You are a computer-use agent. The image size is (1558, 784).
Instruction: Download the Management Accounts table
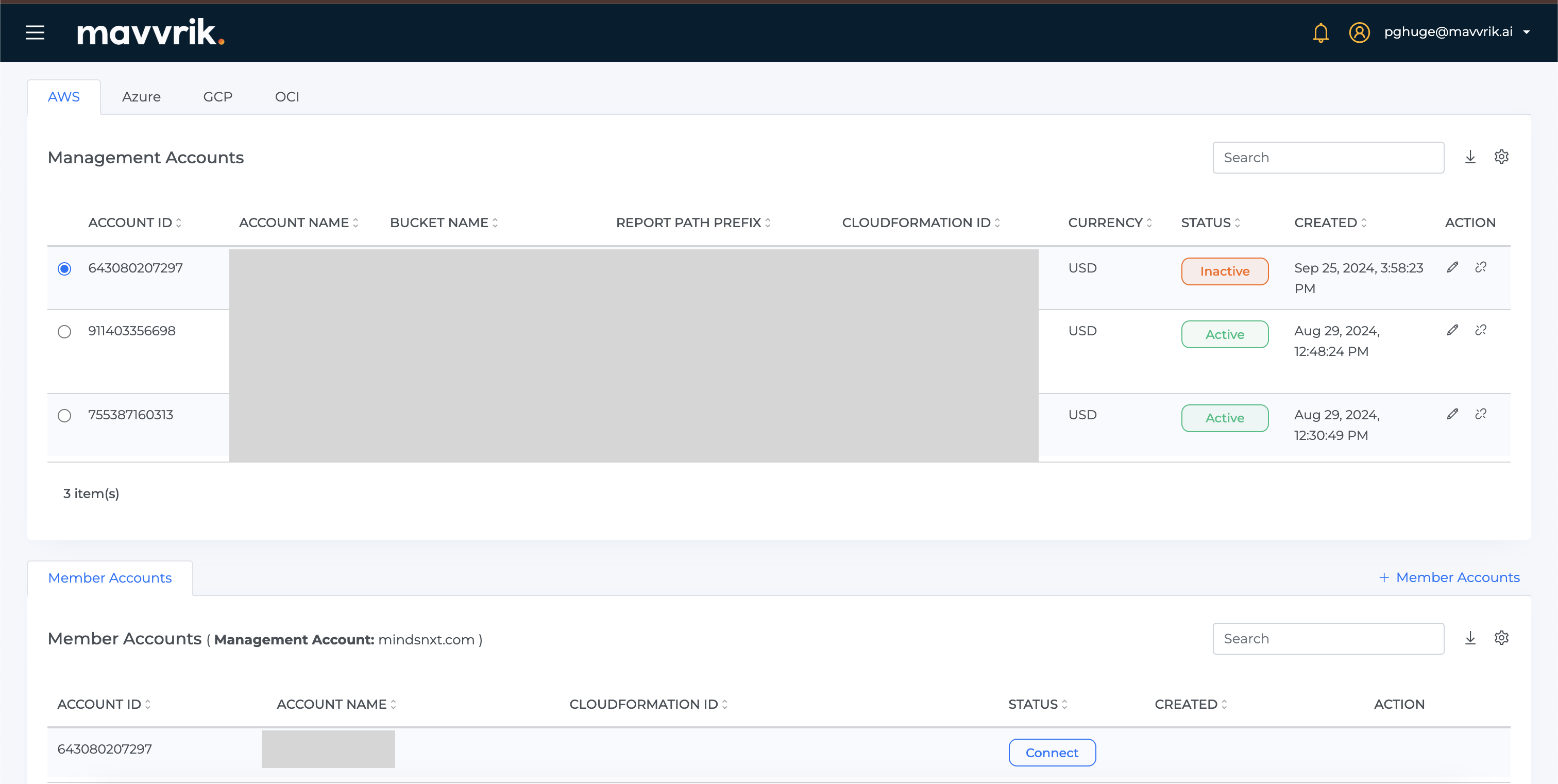(x=1470, y=157)
